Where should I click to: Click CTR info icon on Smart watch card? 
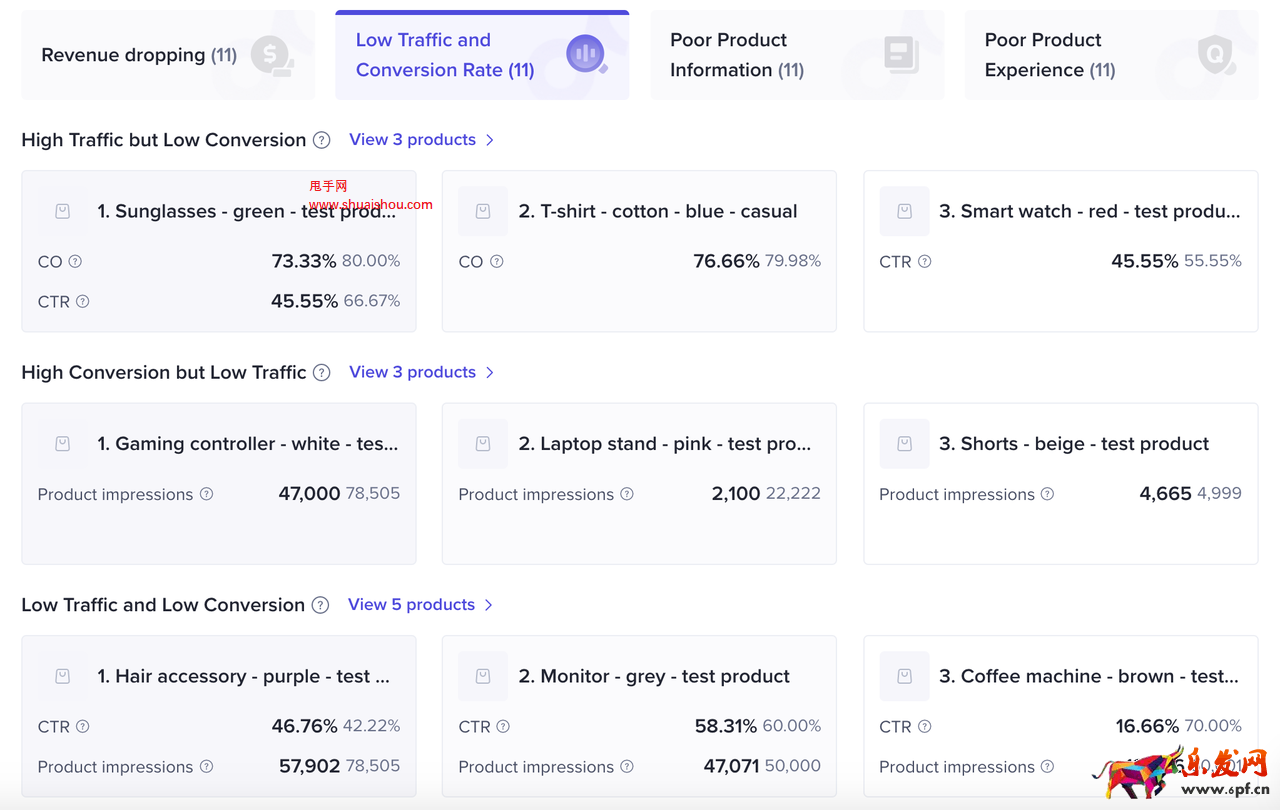(x=924, y=262)
